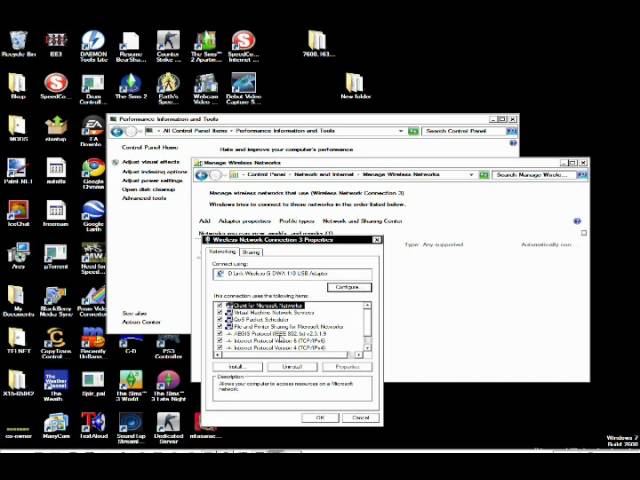
Task: Toggle QoS Packet Scheduler checkbox
Action: (220, 320)
